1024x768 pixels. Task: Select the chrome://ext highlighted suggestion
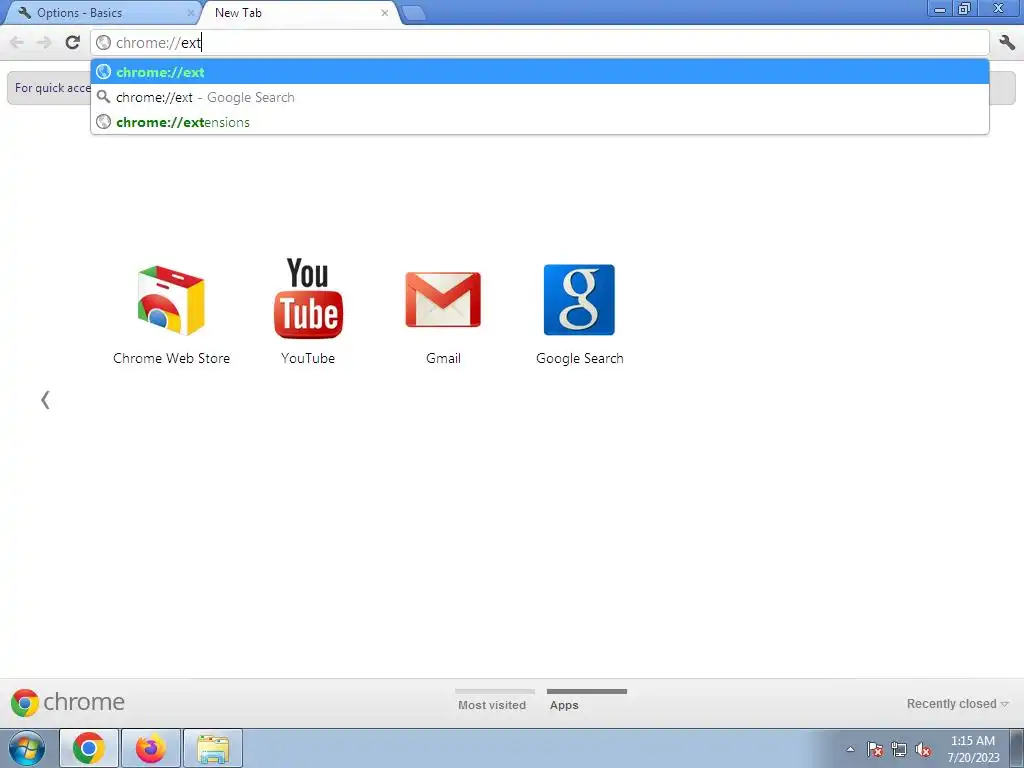click(540, 72)
